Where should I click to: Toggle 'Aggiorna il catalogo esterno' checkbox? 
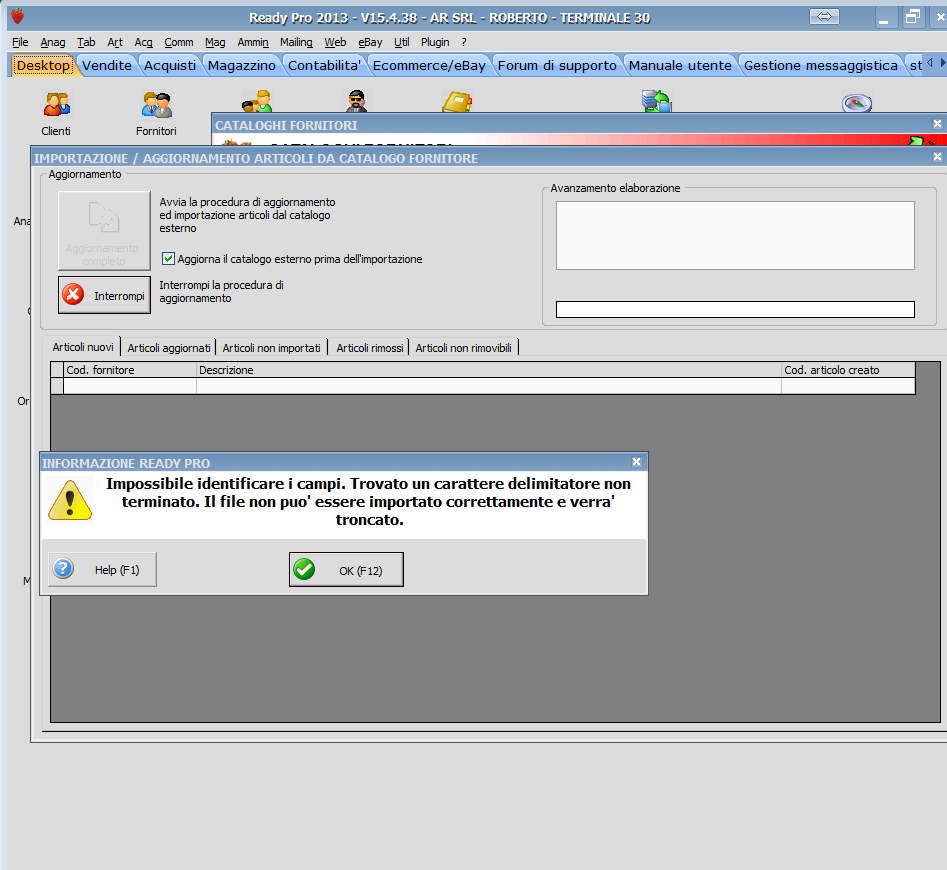tap(169, 259)
